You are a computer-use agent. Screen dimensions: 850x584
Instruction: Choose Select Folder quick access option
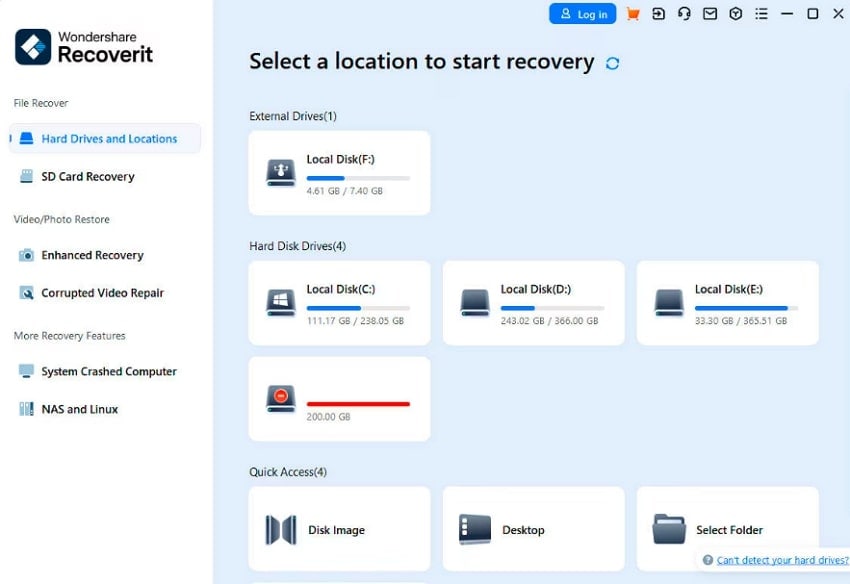pyautogui.click(x=727, y=528)
